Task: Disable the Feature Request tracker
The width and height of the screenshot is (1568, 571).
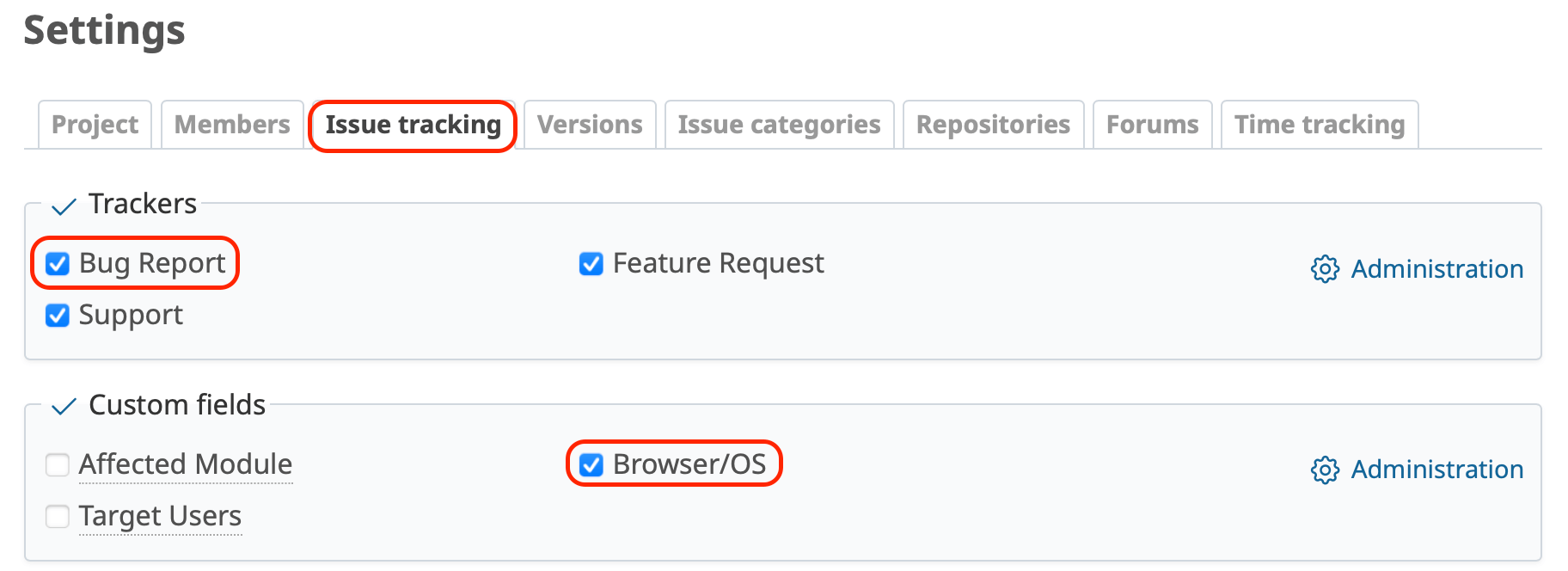Action: [590, 264]
